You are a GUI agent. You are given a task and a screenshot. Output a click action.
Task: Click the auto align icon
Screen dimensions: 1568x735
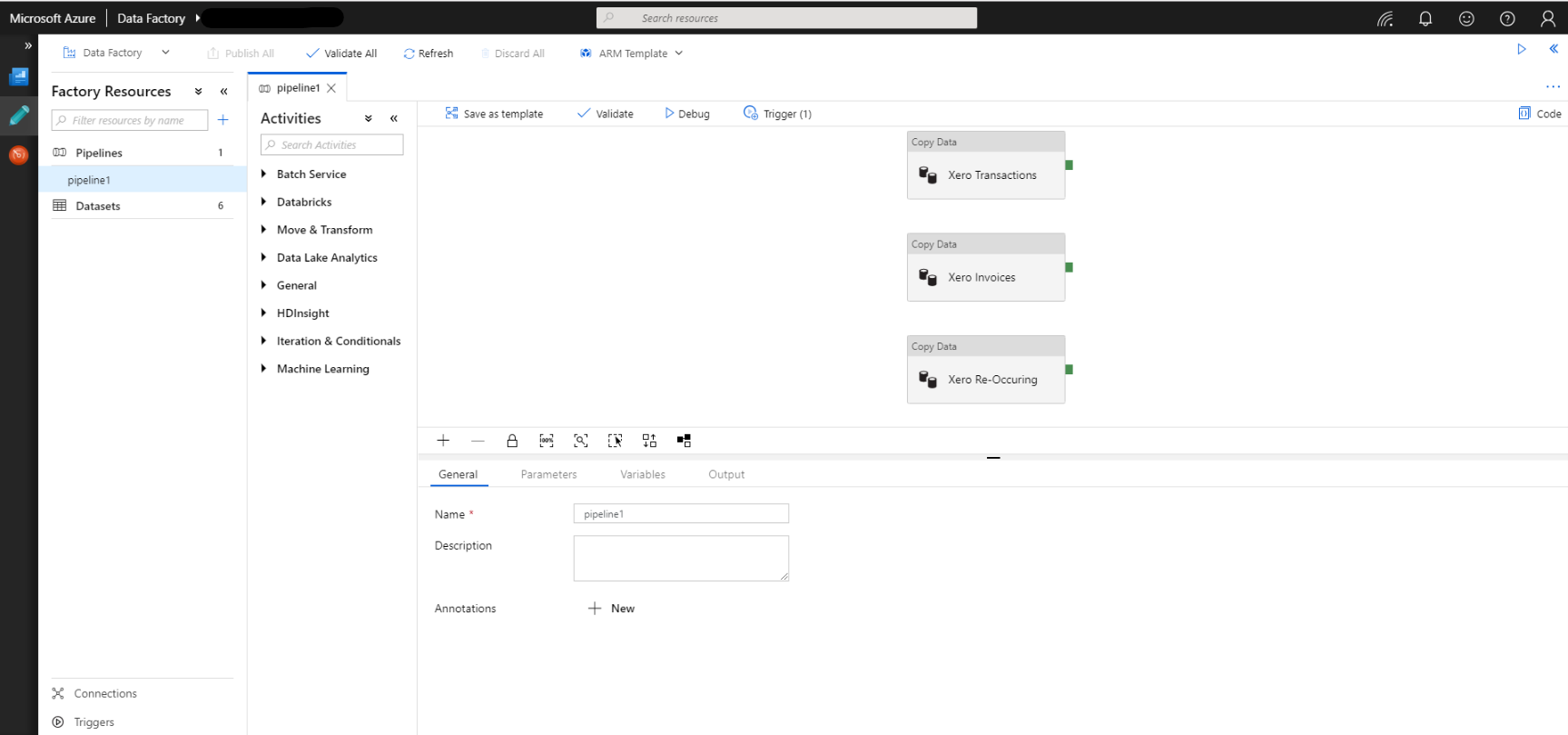[x=650, y=441]
